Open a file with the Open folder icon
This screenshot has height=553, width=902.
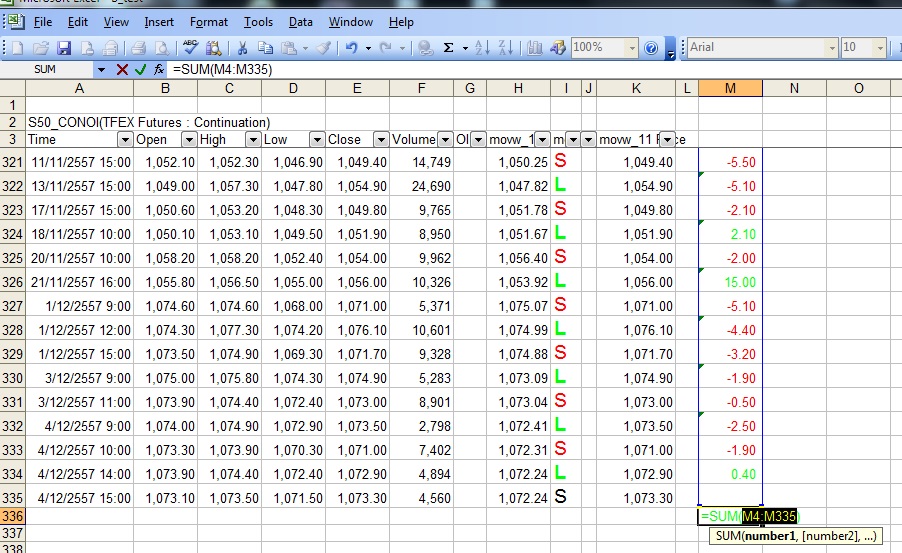coord(40,48)
